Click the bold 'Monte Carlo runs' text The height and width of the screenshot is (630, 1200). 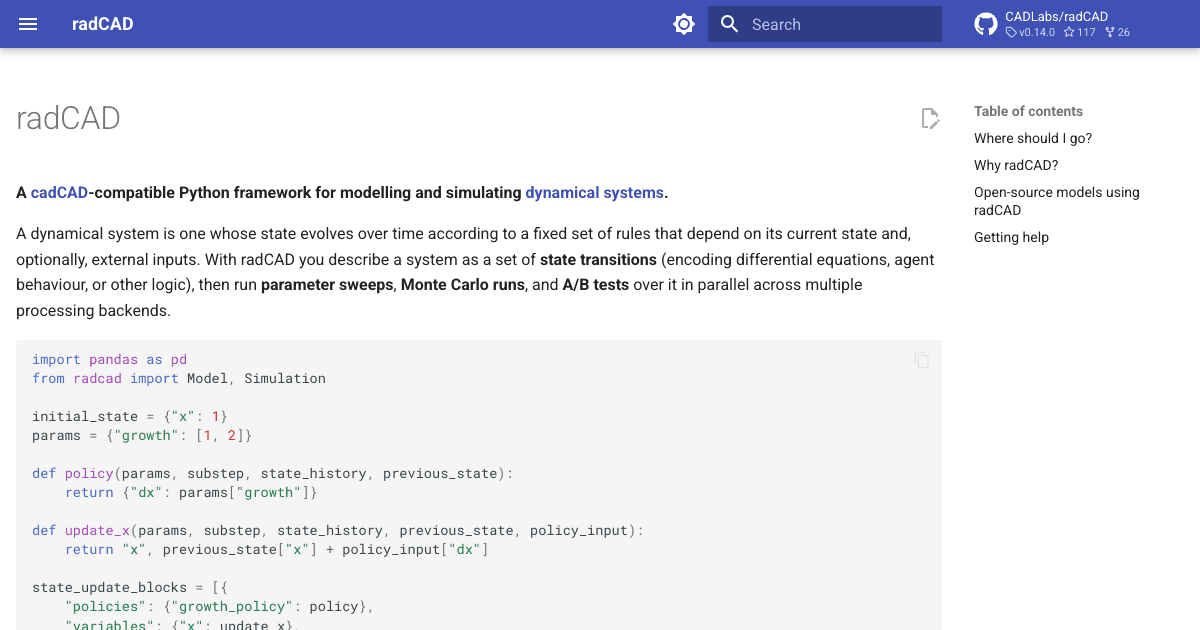pos(463,284)
